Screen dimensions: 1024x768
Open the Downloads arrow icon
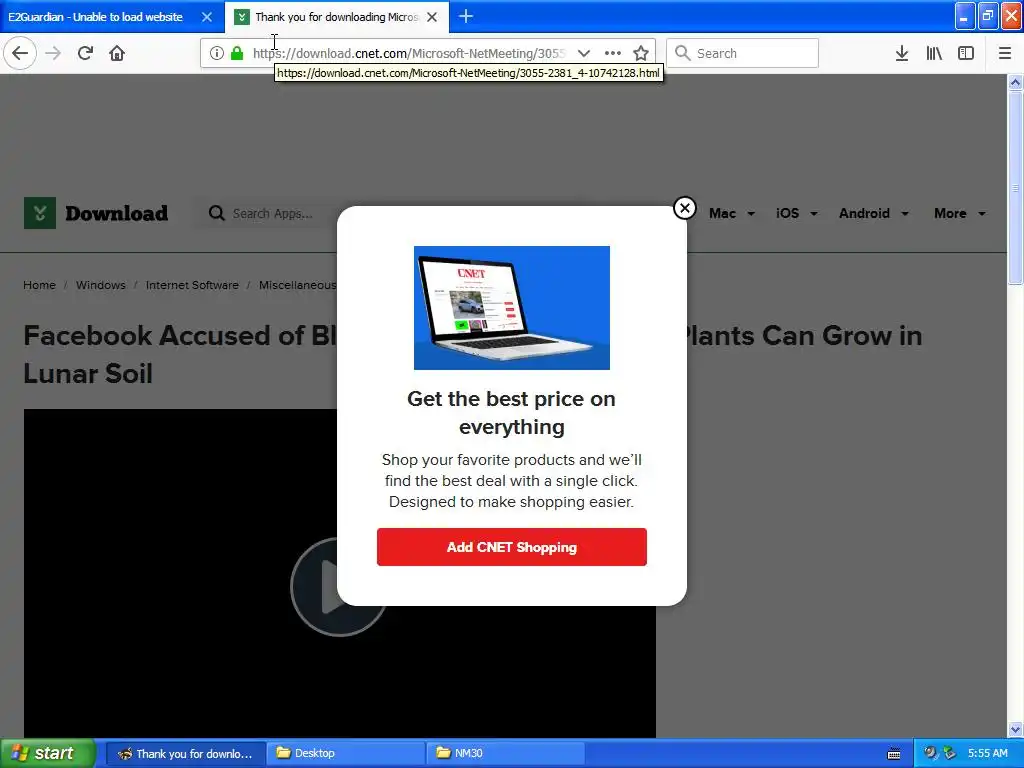pos(902,53)
